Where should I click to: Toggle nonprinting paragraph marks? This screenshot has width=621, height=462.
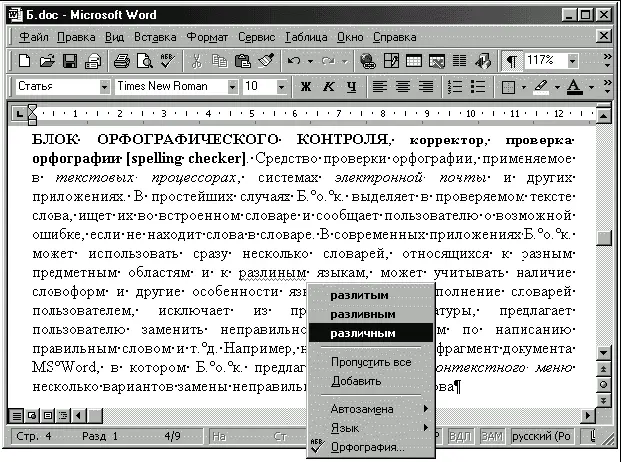[x=511, y=61]
